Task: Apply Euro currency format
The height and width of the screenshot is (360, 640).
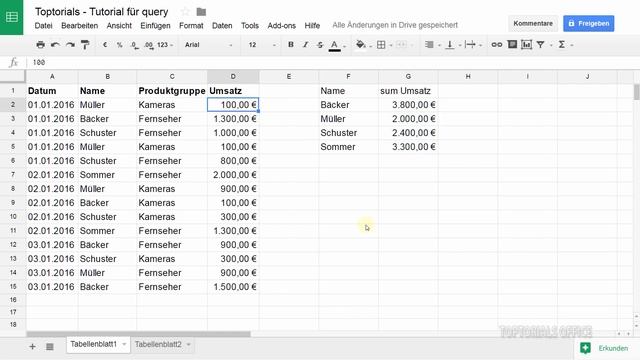Action: point(105,44)
